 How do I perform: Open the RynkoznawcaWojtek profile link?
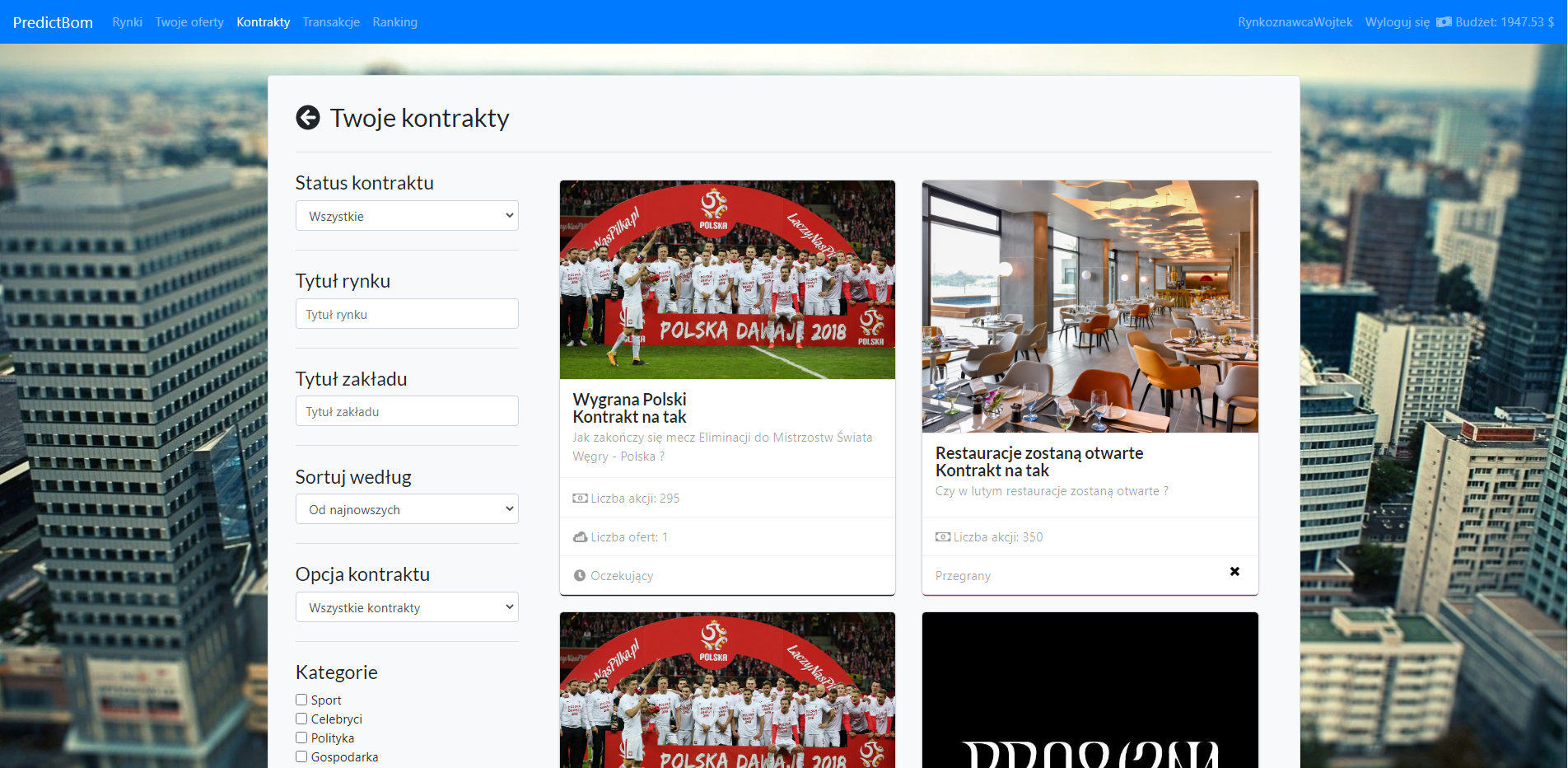pyautogui.click(x=1295, y=22)
